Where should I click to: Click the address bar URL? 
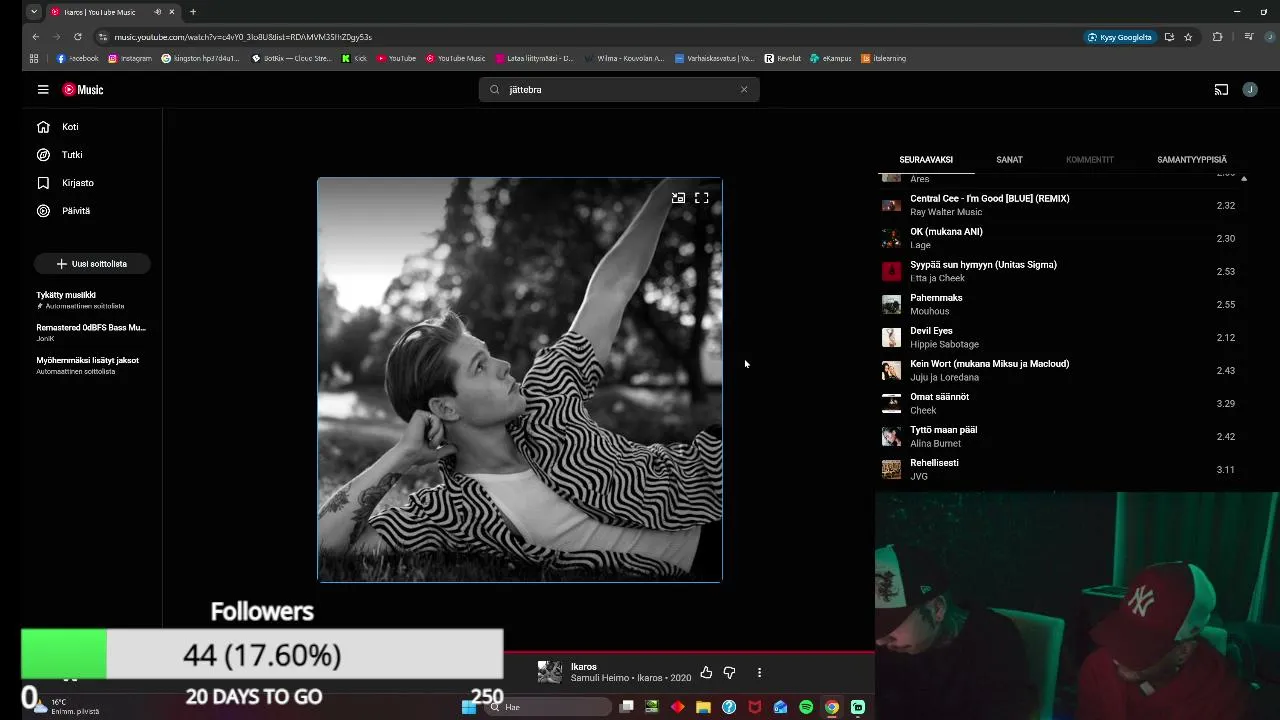point(243,37)
